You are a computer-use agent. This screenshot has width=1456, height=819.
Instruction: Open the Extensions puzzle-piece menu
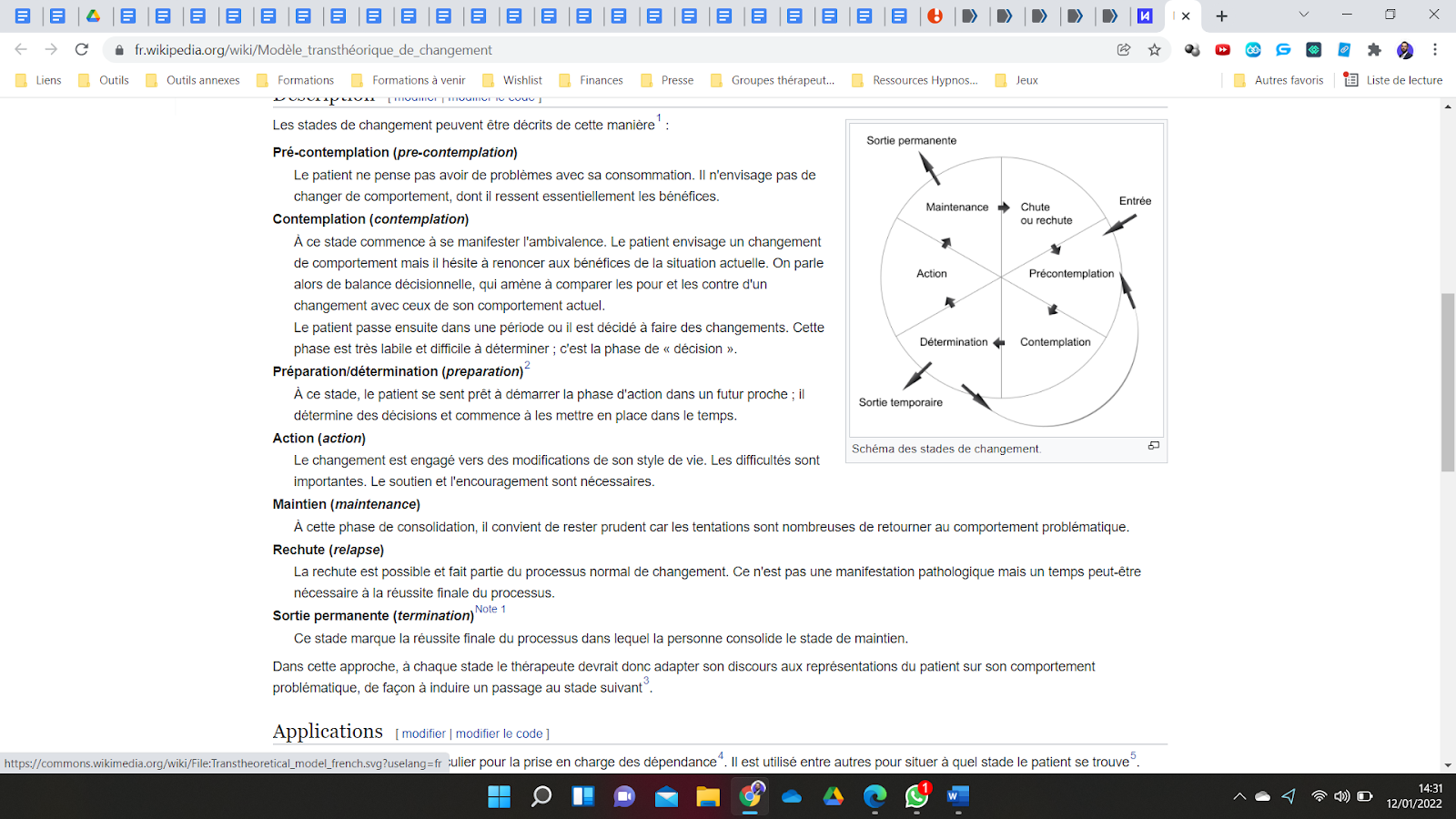click(x=1374, y=50)
